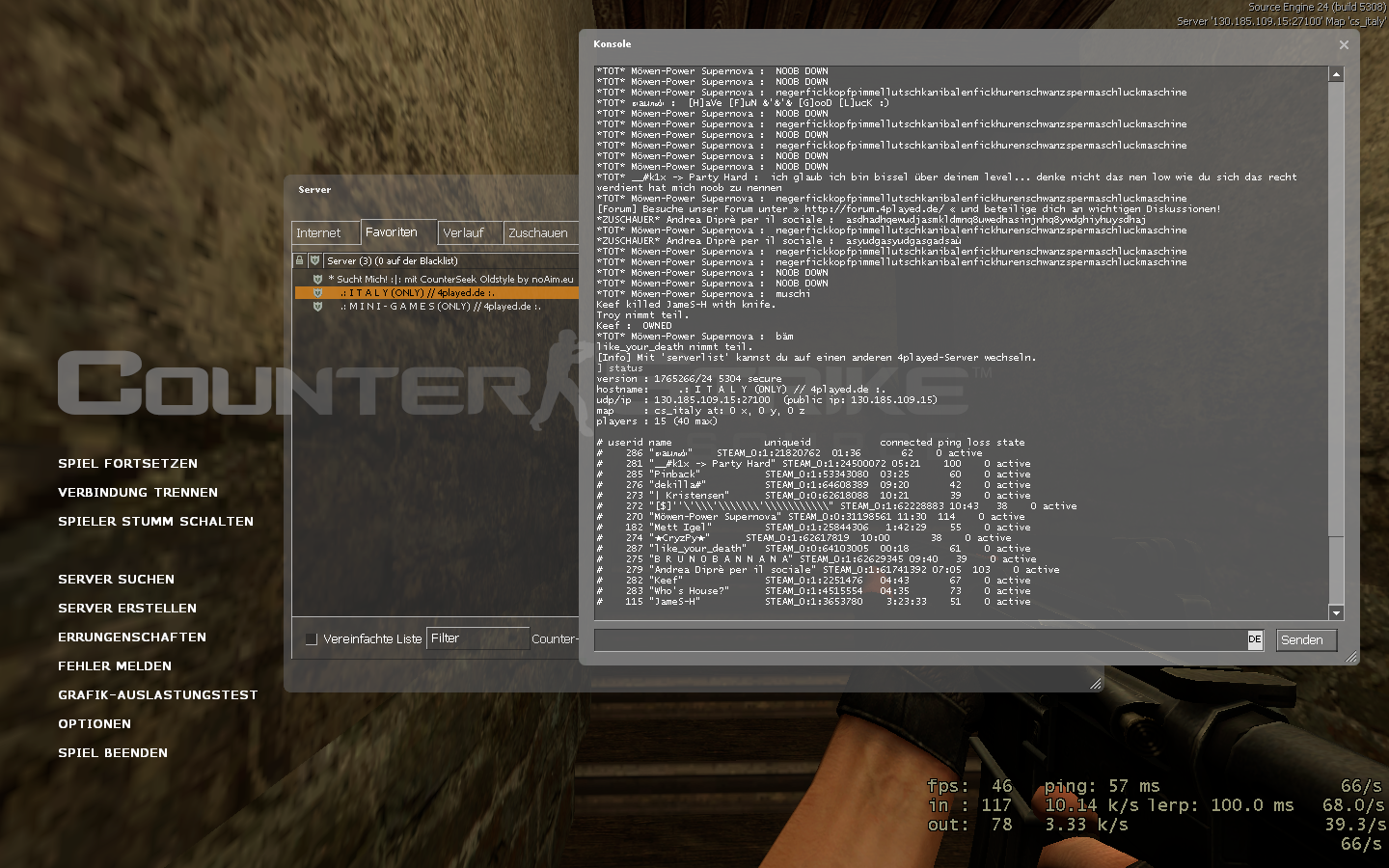Click the "like_your_death" status row, userid 287
This screenshot has height=868, width=1389.
[813, 549]
